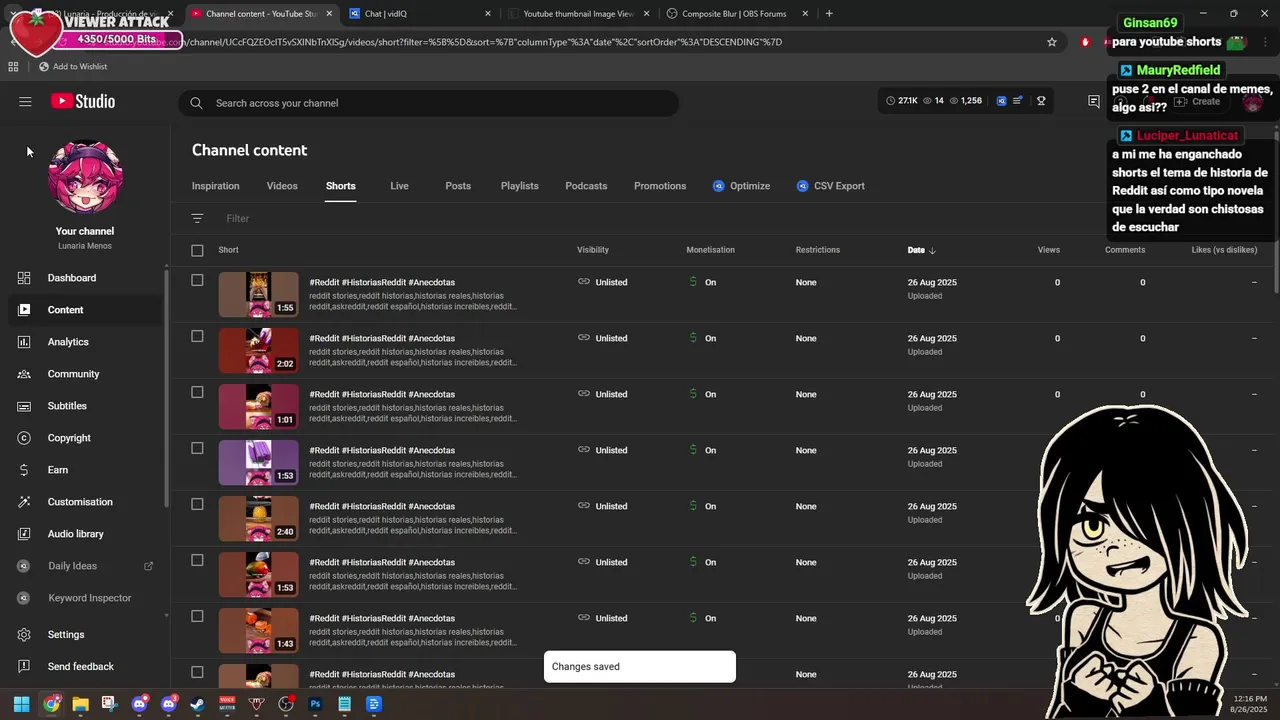Open Steam from the taskbar

coord(198,704)
